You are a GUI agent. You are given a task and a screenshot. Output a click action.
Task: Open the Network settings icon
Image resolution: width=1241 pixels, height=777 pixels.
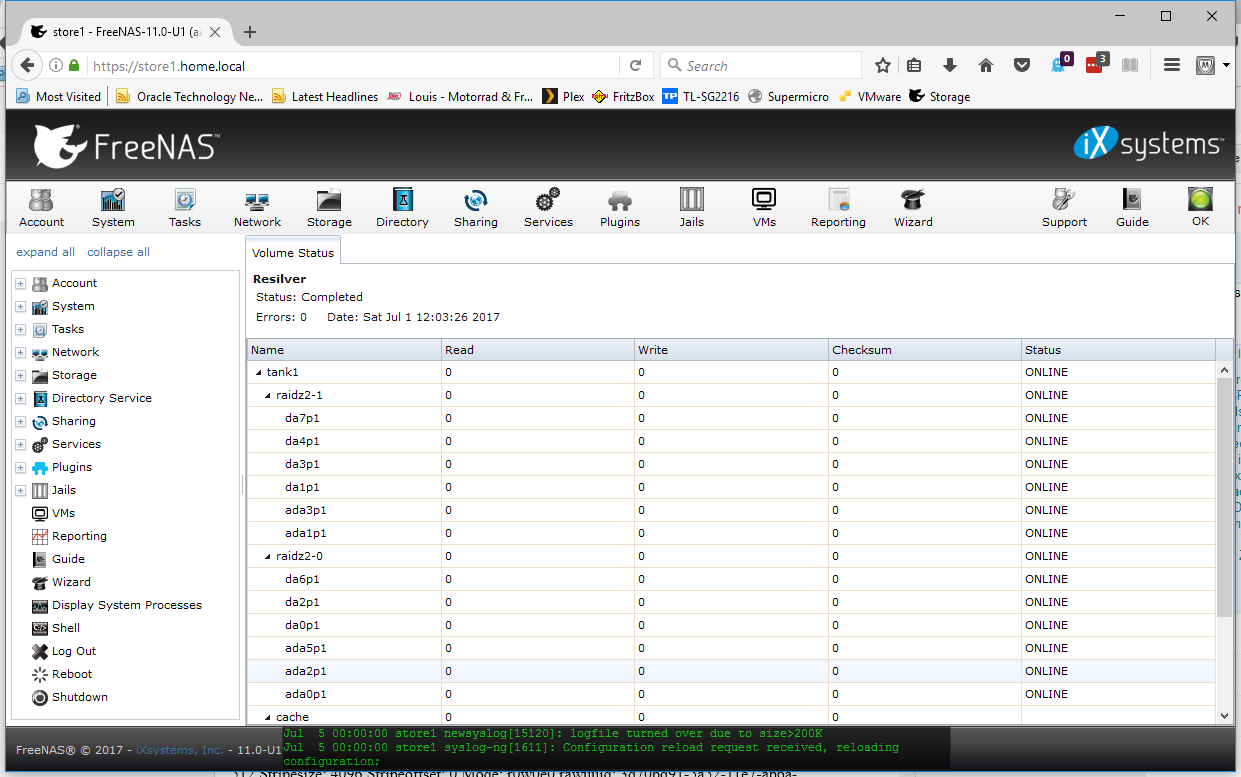257,207
